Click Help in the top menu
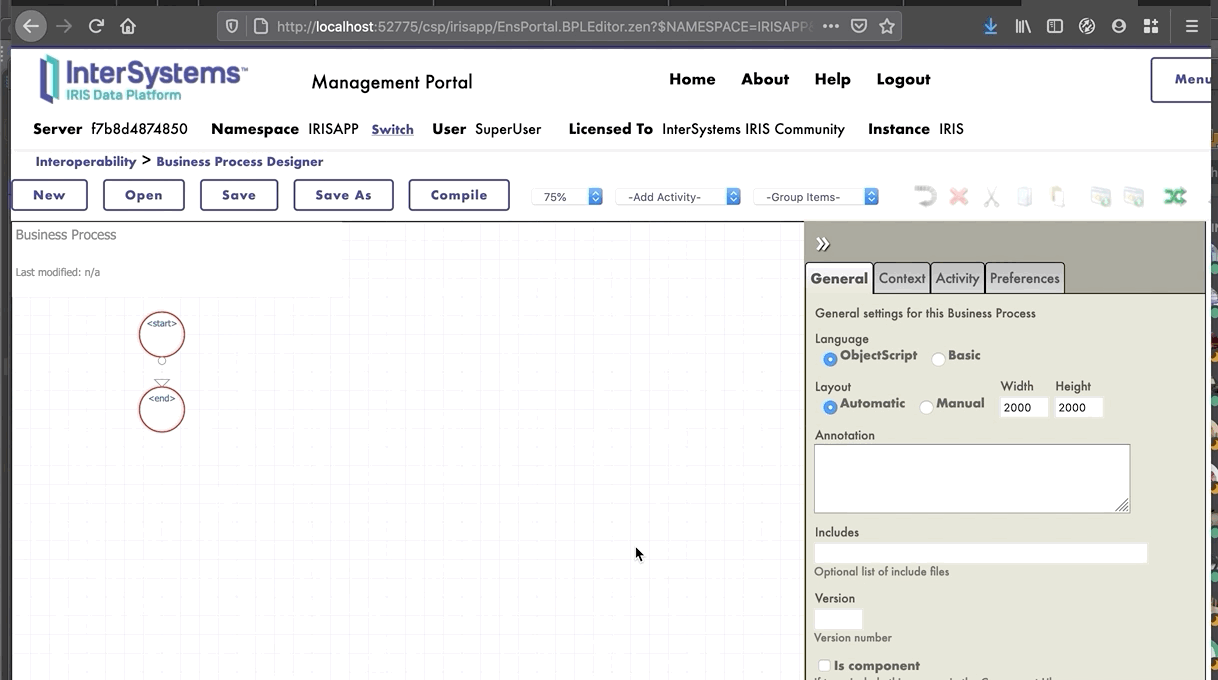 [x=832, y=79]
